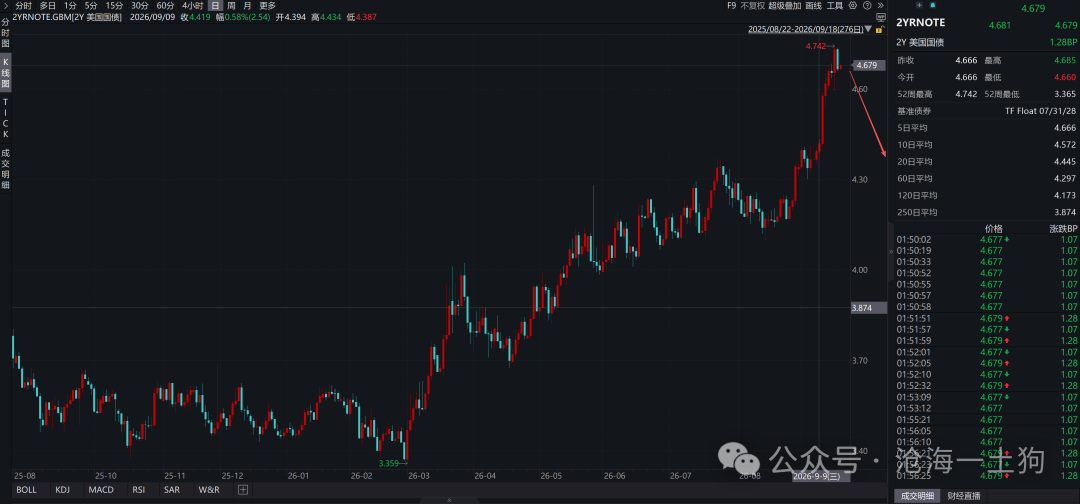Add indicator with the plus box icon
This screenshot has width=1080, height=504.
pyautogui.click(x=242, y=490)
